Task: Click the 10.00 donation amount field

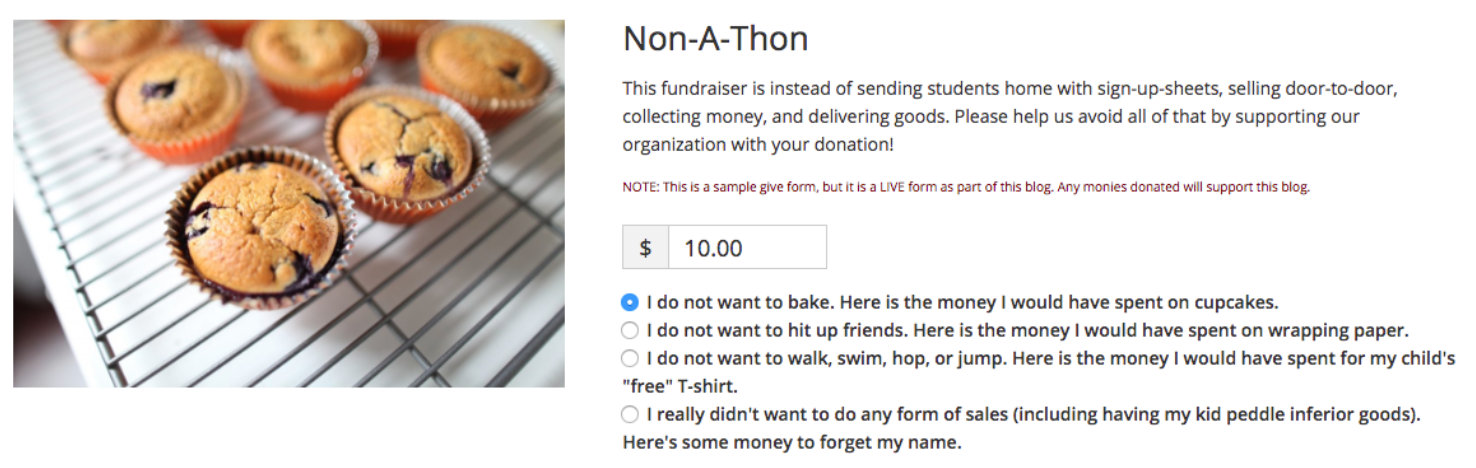Action: (x=747, y=247)
